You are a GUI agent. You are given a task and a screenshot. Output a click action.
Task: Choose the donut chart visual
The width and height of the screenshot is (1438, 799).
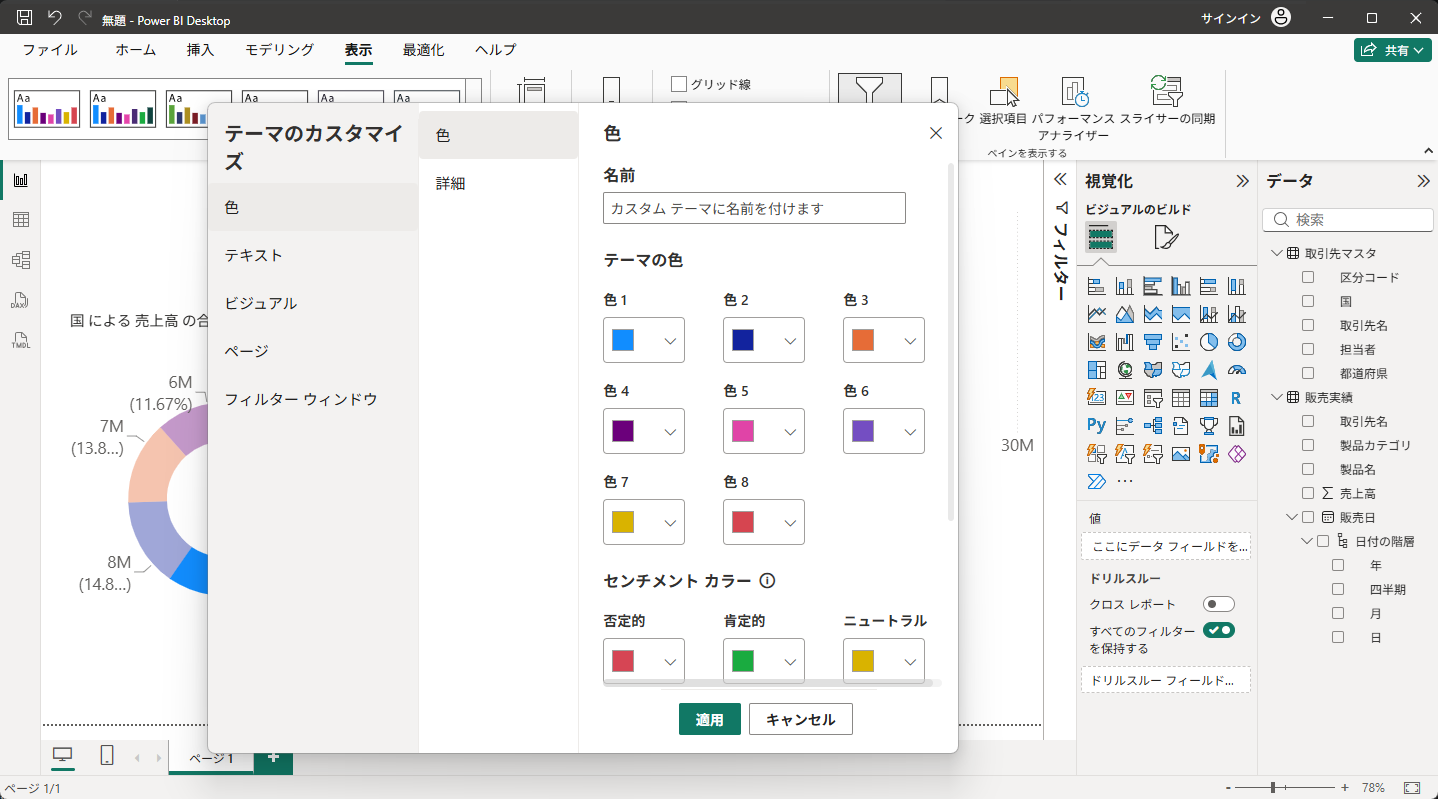[1237, 342]
